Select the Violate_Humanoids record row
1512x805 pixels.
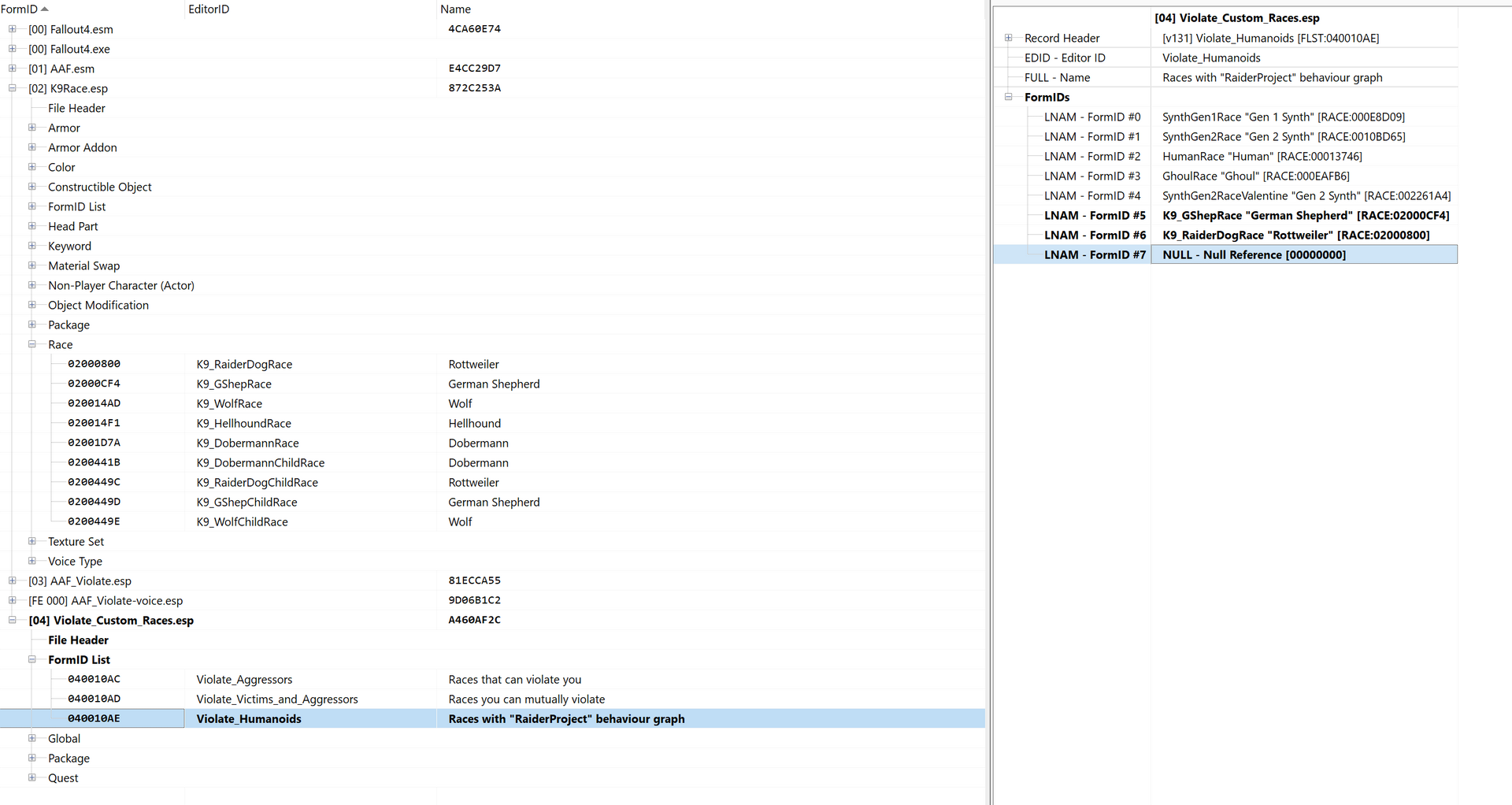(x=492, y=718)
